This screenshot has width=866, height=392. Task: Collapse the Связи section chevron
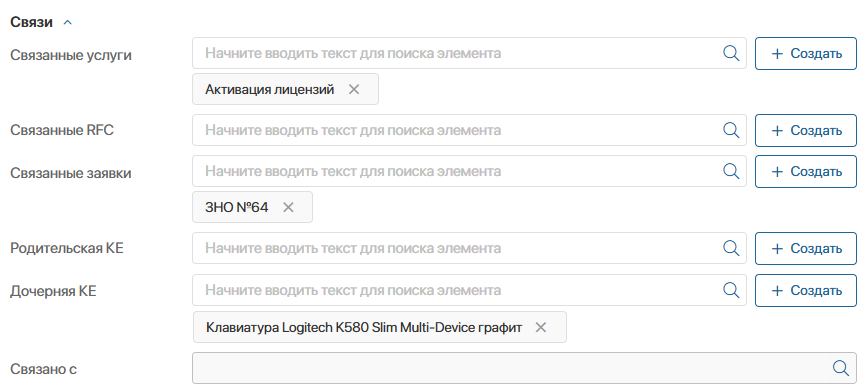click(67, 23)
